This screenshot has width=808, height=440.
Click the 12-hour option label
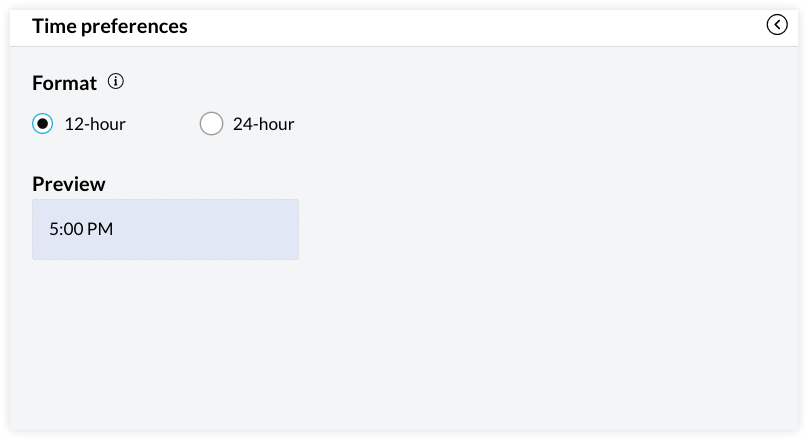[x=95, y=124]
